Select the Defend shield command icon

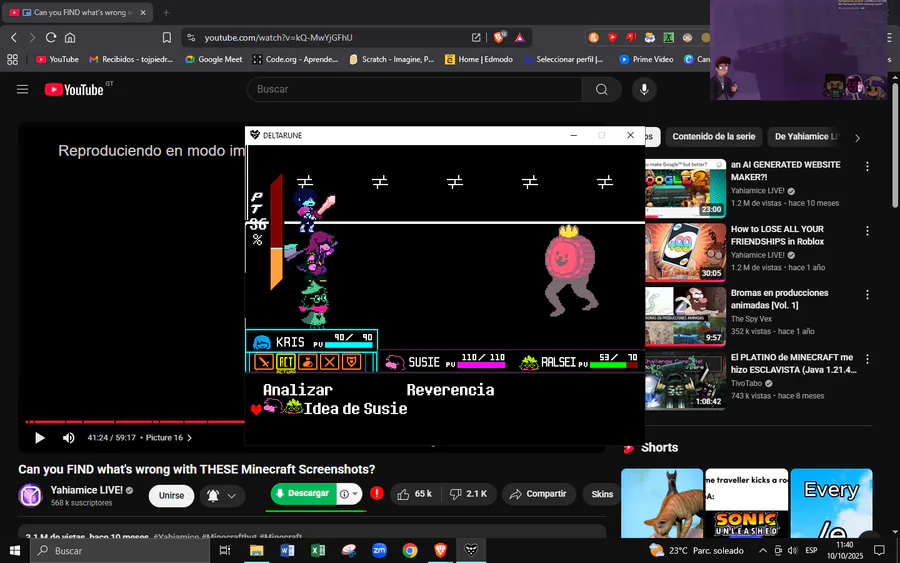[351, 362]
